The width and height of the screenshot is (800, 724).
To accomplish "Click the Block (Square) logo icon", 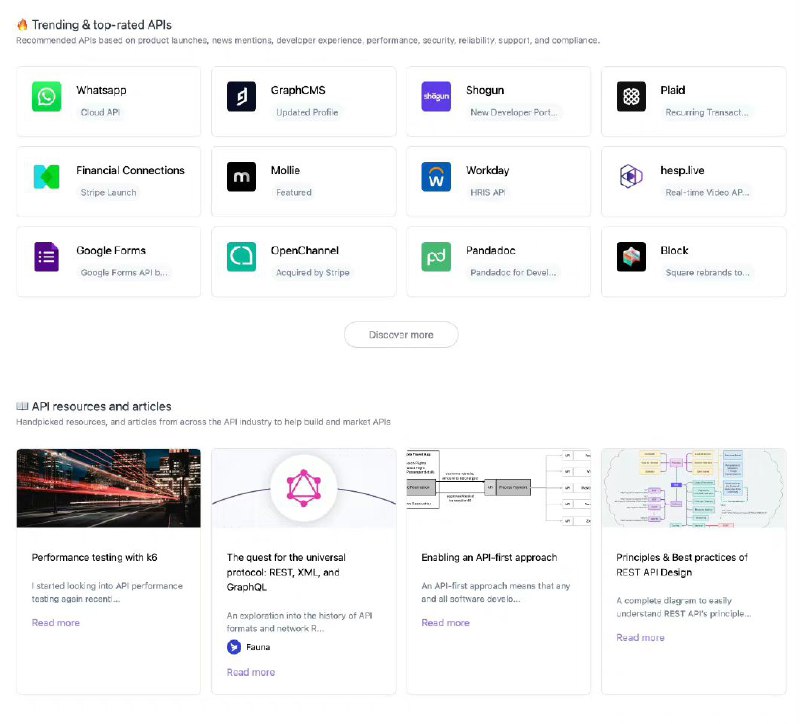I will [631, 258].
